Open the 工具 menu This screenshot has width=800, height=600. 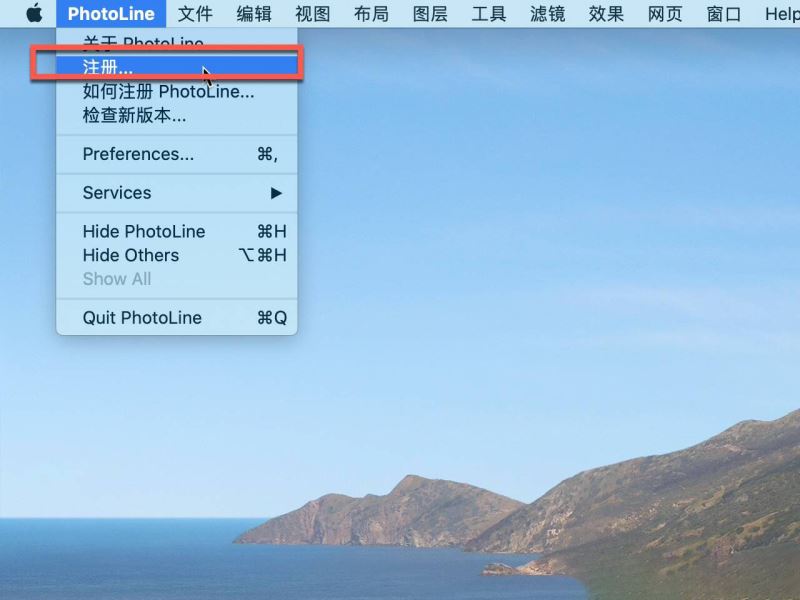tap(488, 14)
